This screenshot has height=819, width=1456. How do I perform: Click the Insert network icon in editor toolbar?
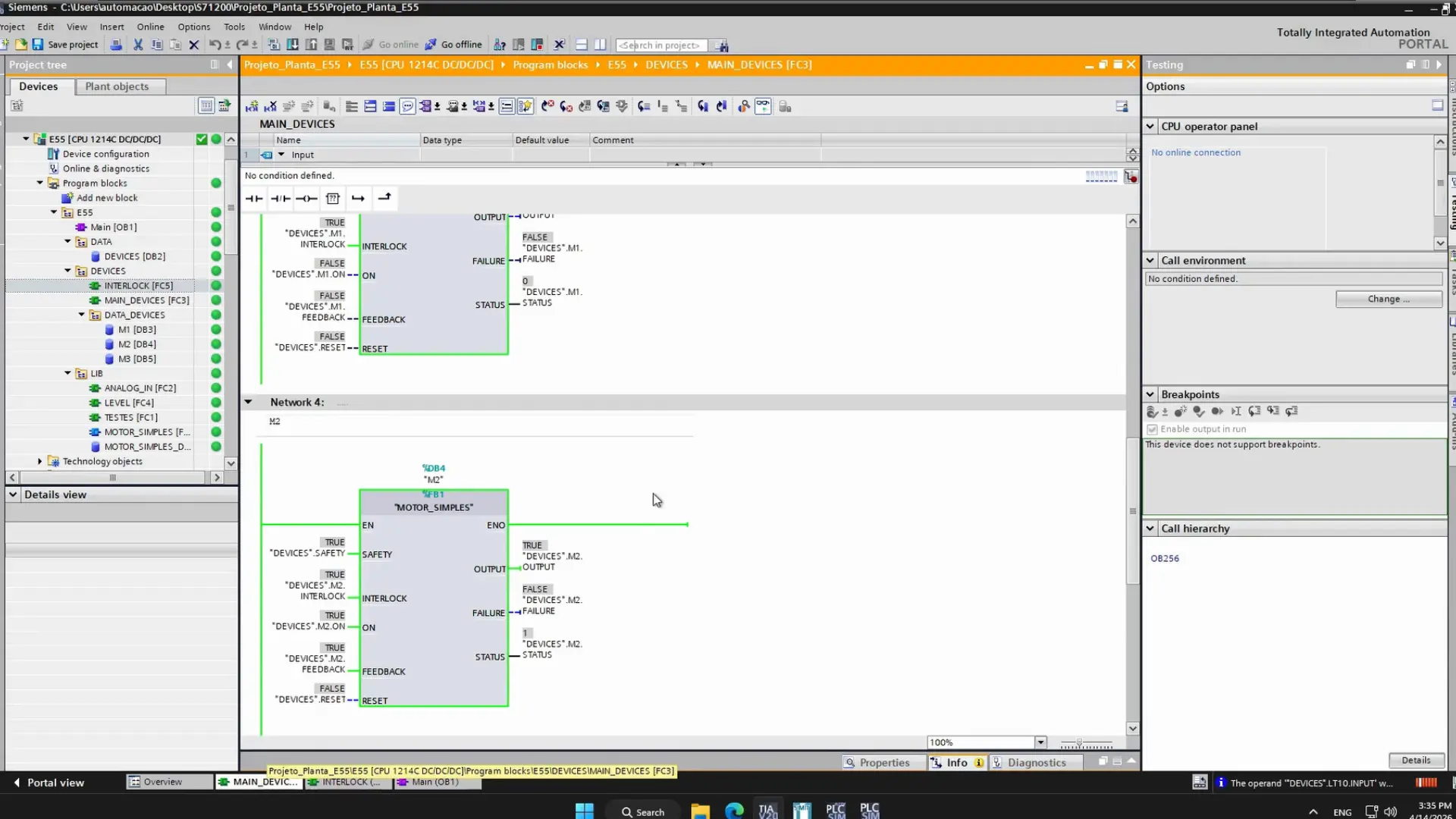point(252,107)
